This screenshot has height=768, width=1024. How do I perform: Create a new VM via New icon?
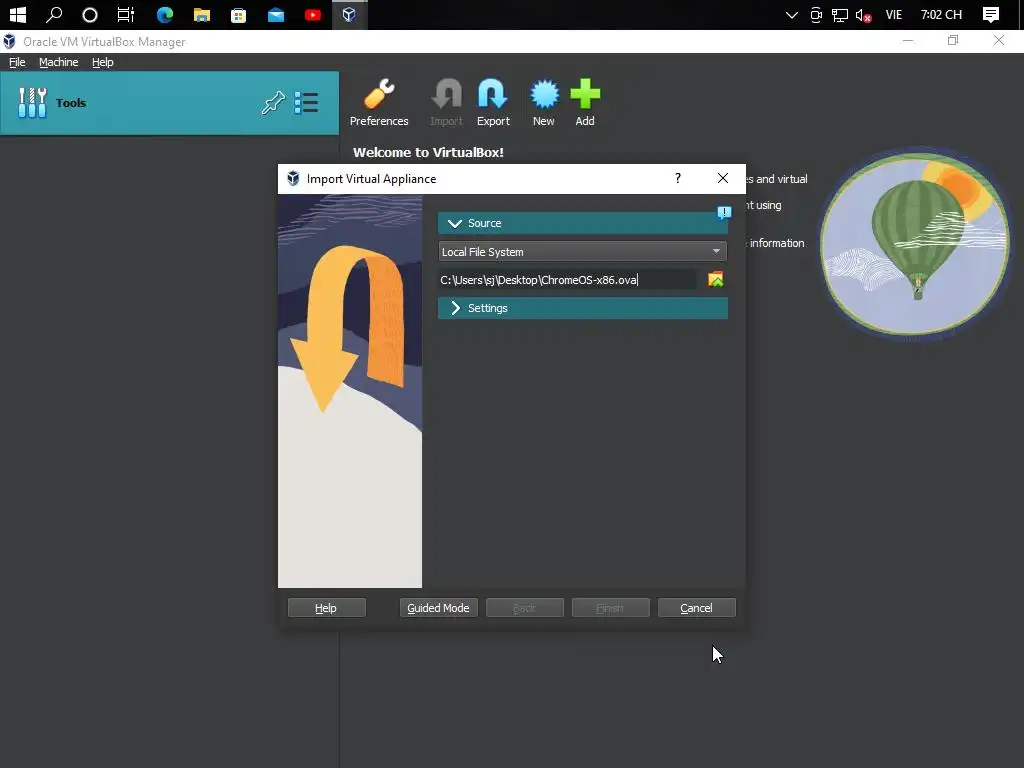coord(543,103)
